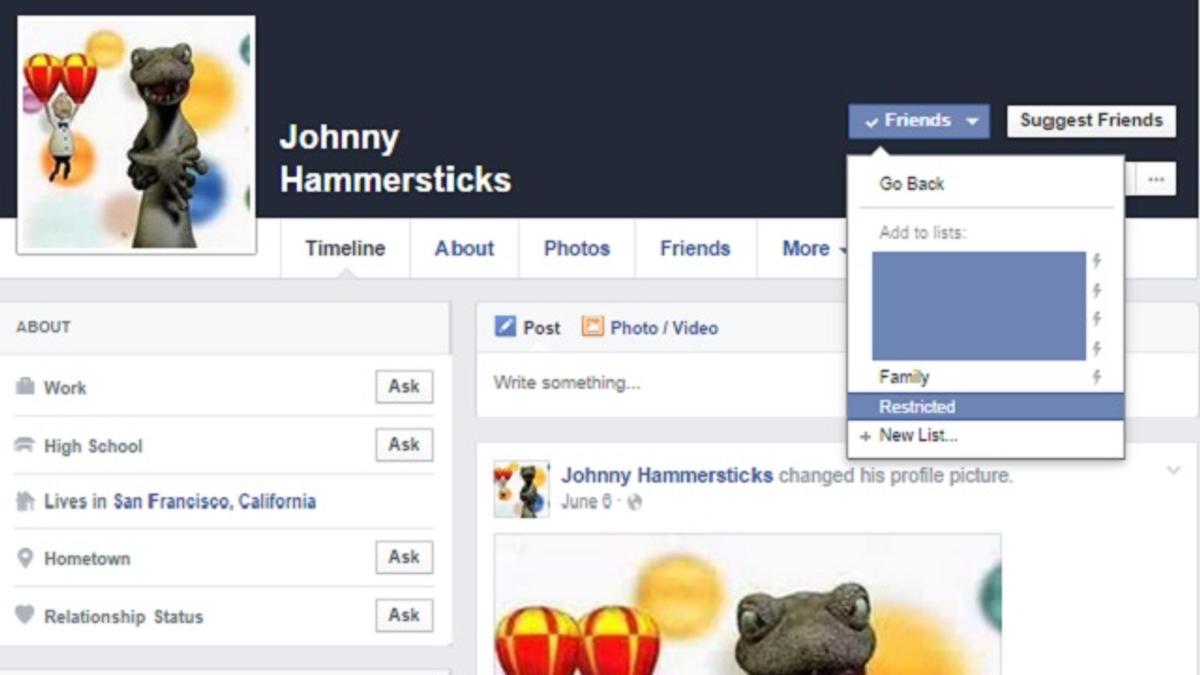Open the new profile picture in post
This screenshot has height=675, width=1200.
747,604
